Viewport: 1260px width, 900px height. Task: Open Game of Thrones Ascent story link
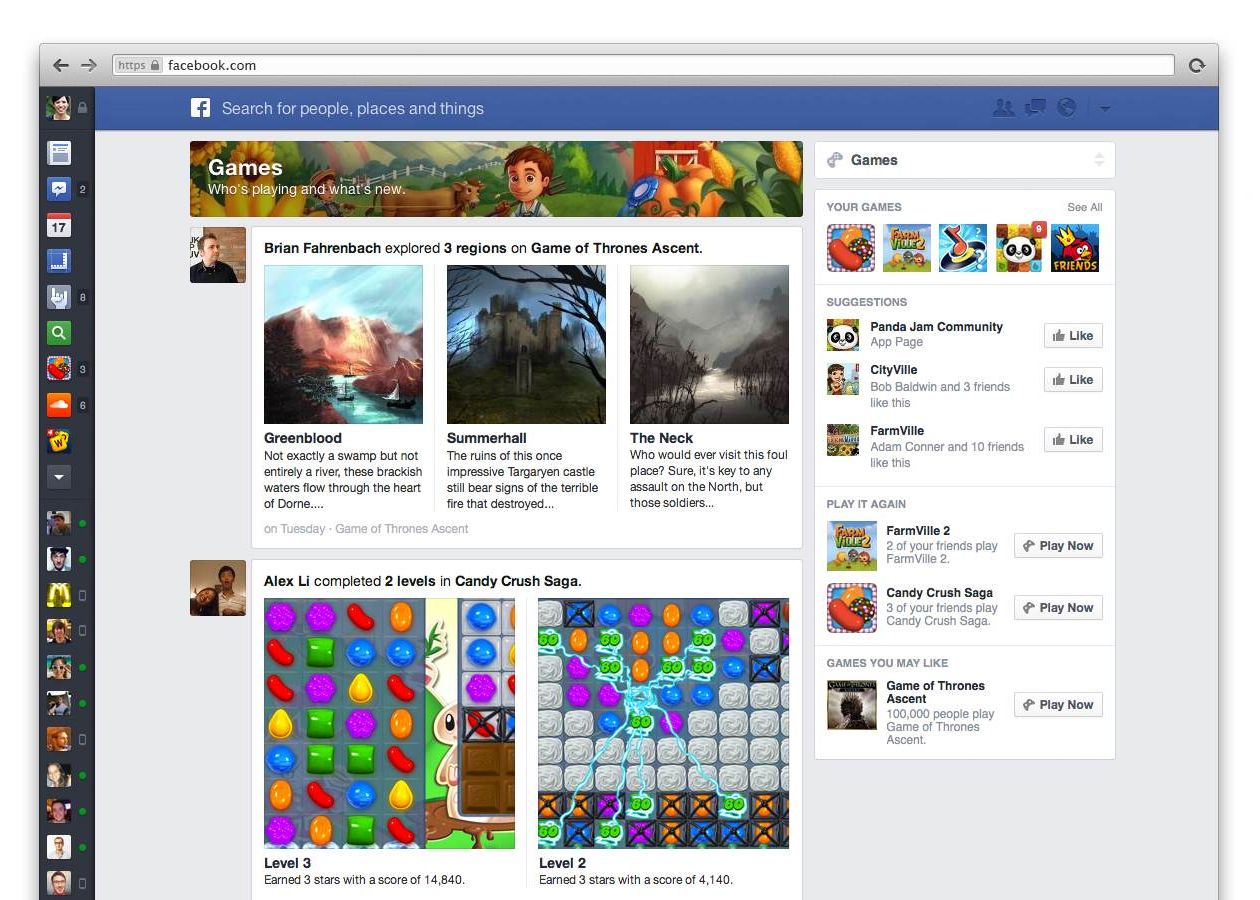click(615, 248)
